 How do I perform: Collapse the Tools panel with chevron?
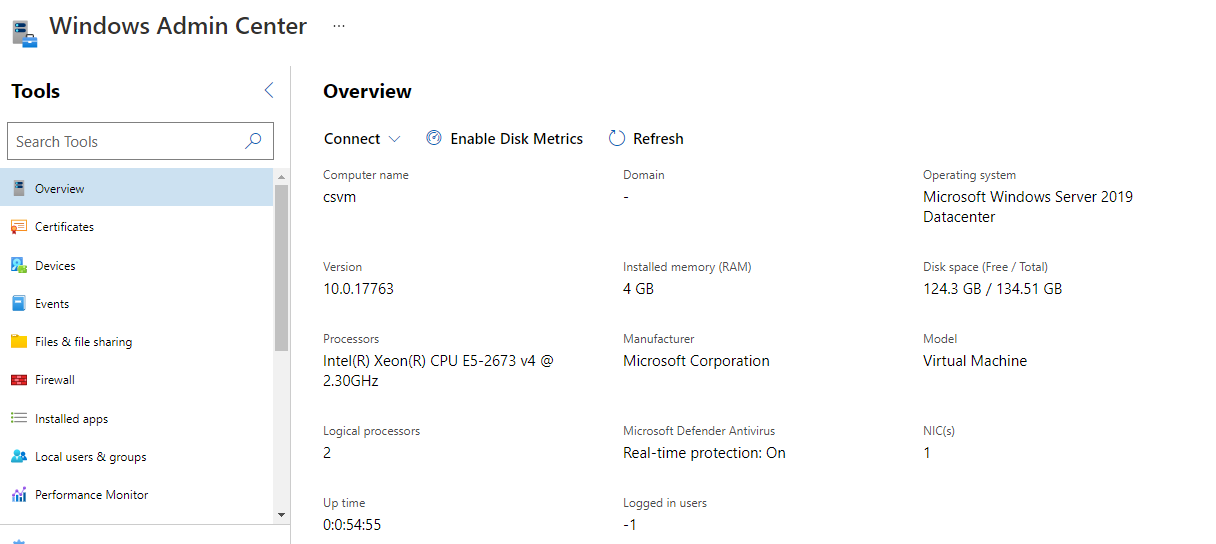pyautogui.click(x=268, y=91)
